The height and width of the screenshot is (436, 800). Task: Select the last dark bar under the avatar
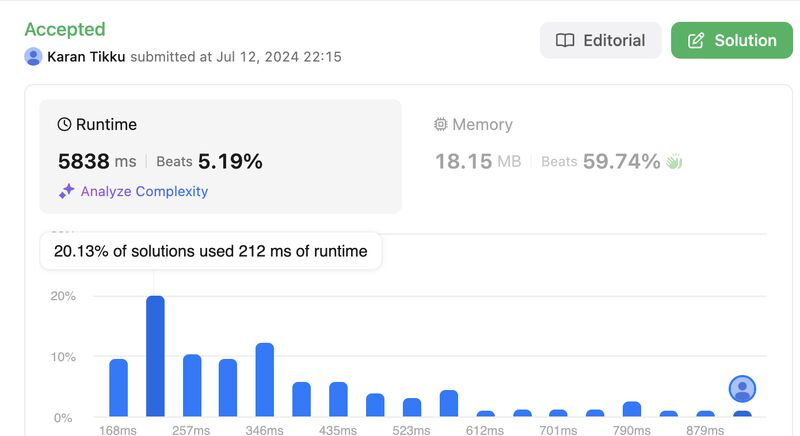(x=742, y=414)
